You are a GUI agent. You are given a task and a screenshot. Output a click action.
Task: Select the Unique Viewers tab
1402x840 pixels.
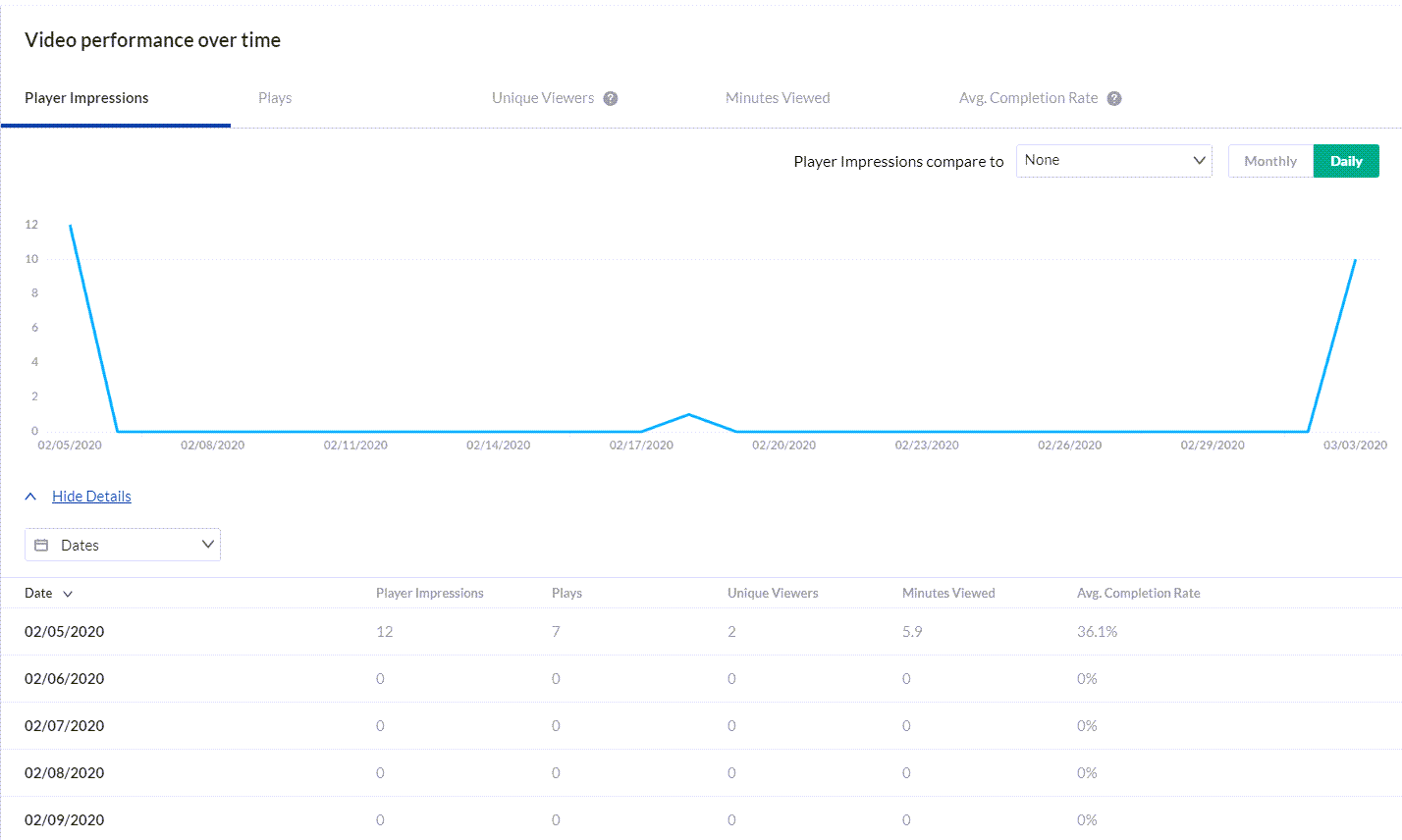coord(543,98)
